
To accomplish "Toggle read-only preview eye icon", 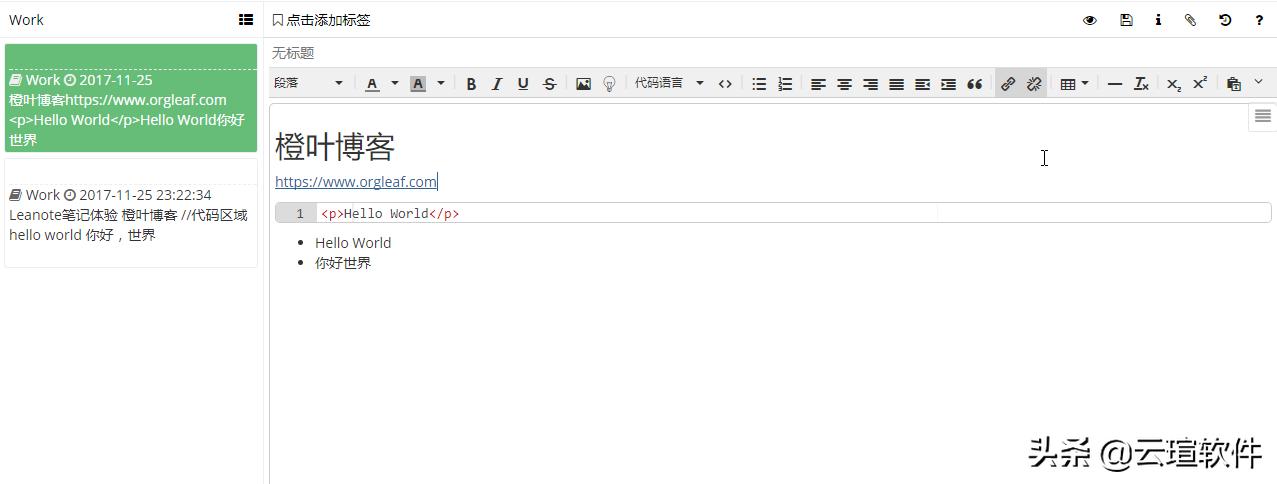I will pyautogui.click(x=1090, y=20).
